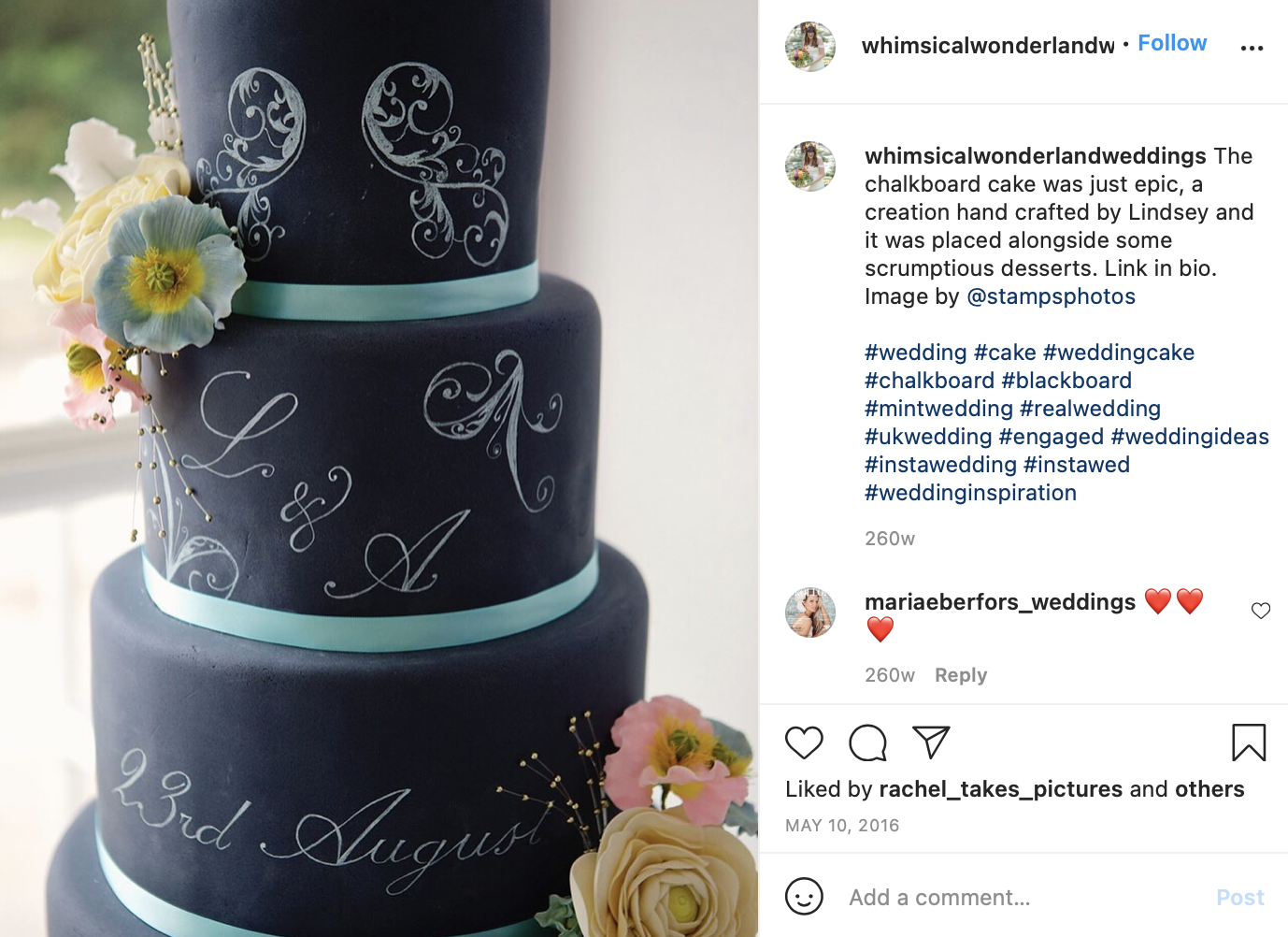Like mariaeberfors_weddings' comment with small heart

pyautogui.click(x=1261, y=611)
